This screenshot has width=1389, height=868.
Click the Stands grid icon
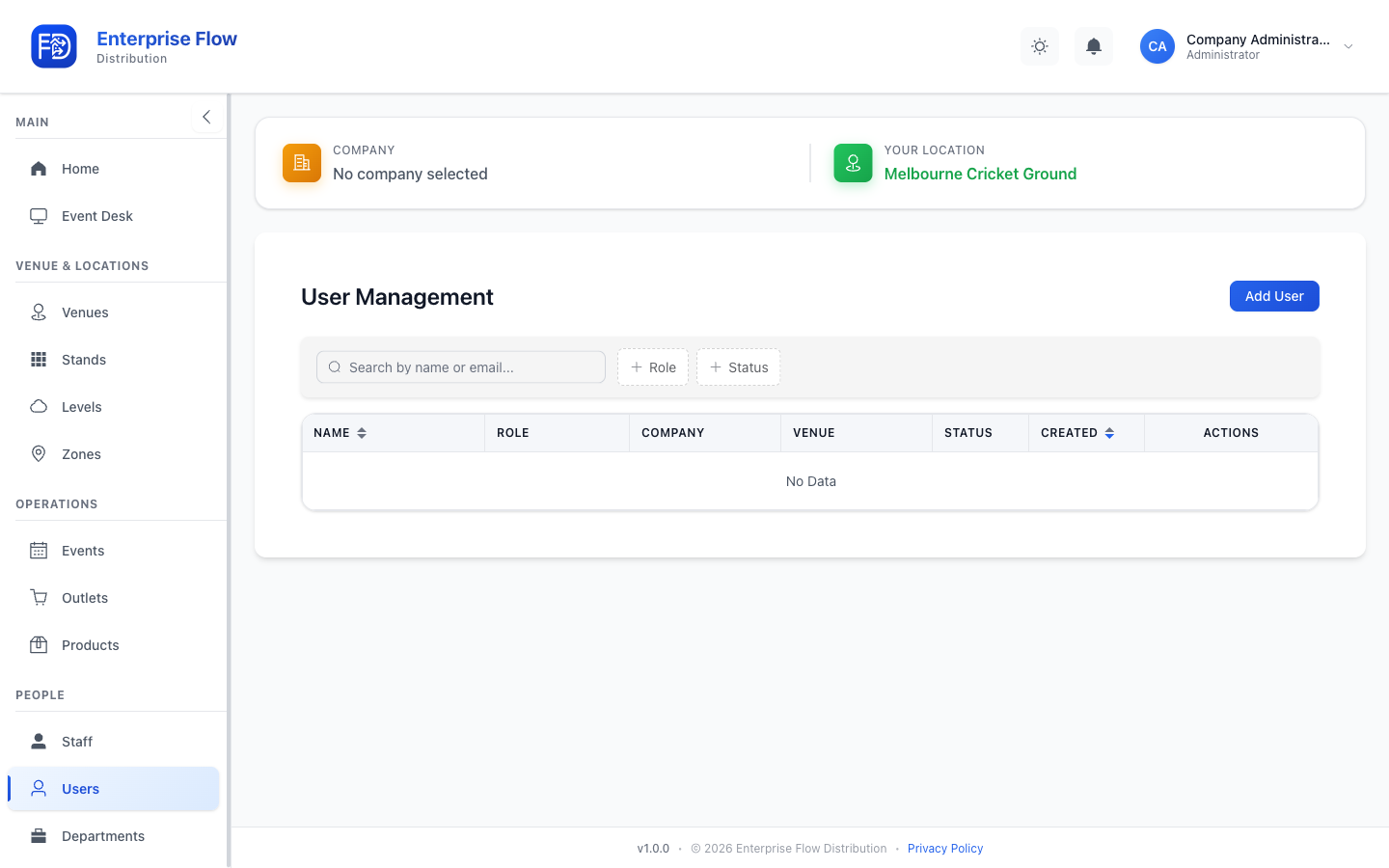click(x=39, y=360)
